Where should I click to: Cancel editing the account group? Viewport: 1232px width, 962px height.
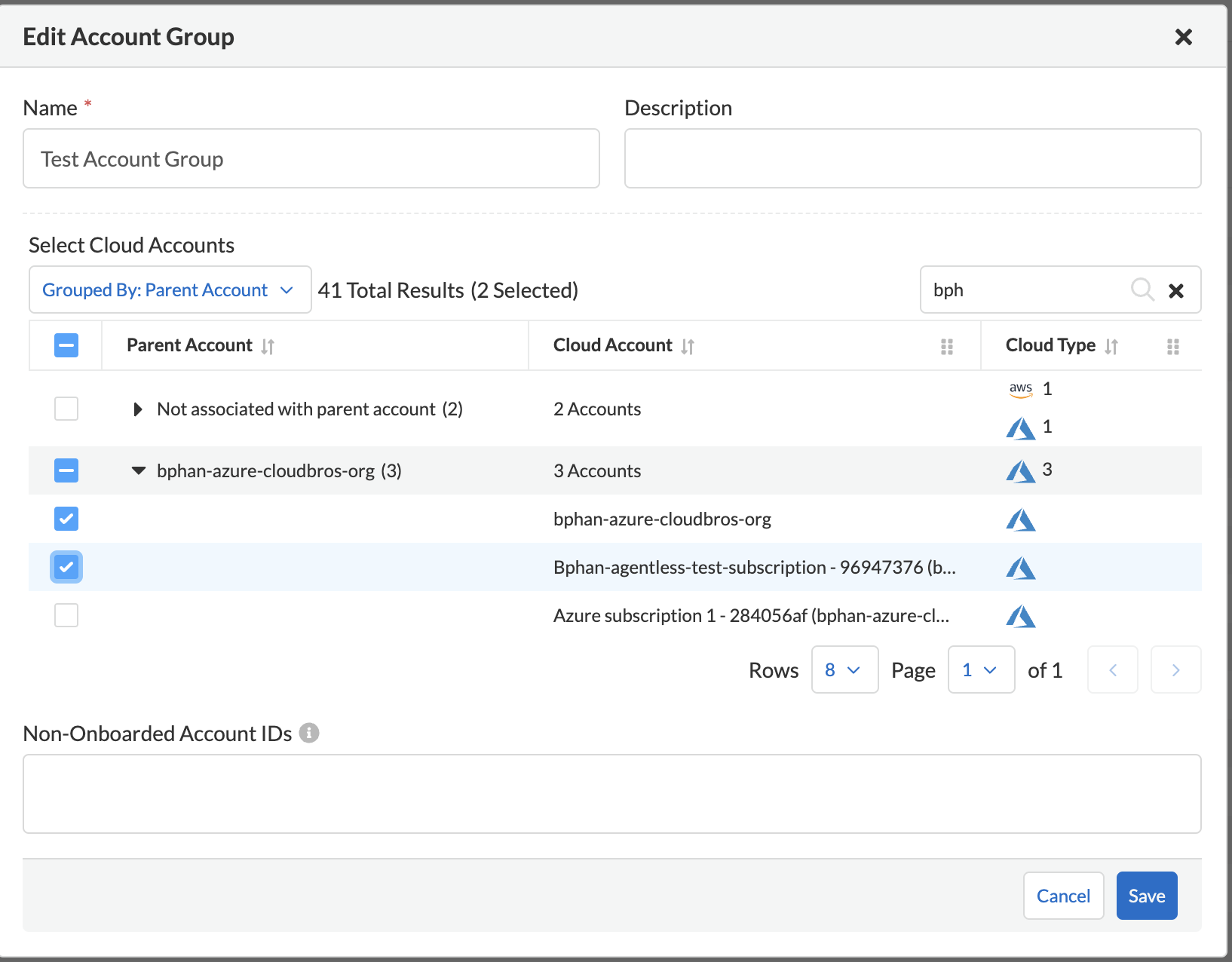click(x=1063, y=896)
